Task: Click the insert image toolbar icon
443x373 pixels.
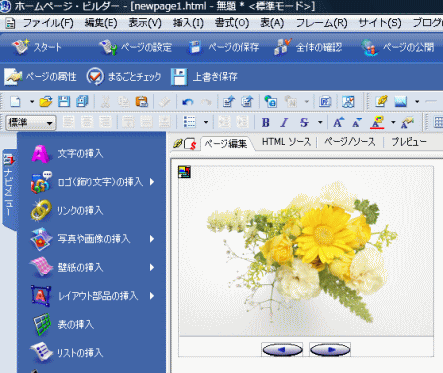Action: coord(401,101)
